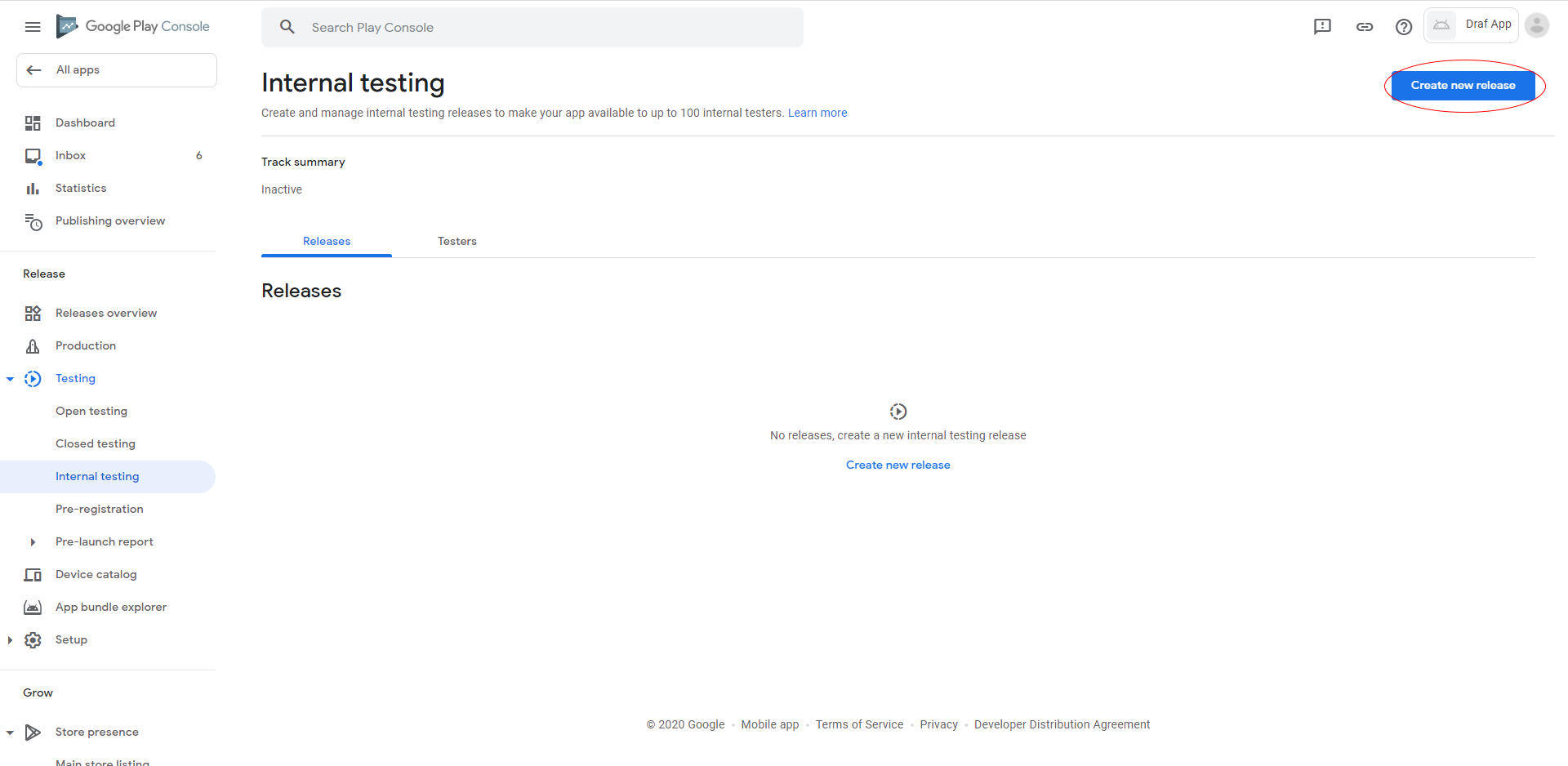This screenshot has width=1568, height=766.
Task: Open the Draf App selector
Action: [1471, 25]
